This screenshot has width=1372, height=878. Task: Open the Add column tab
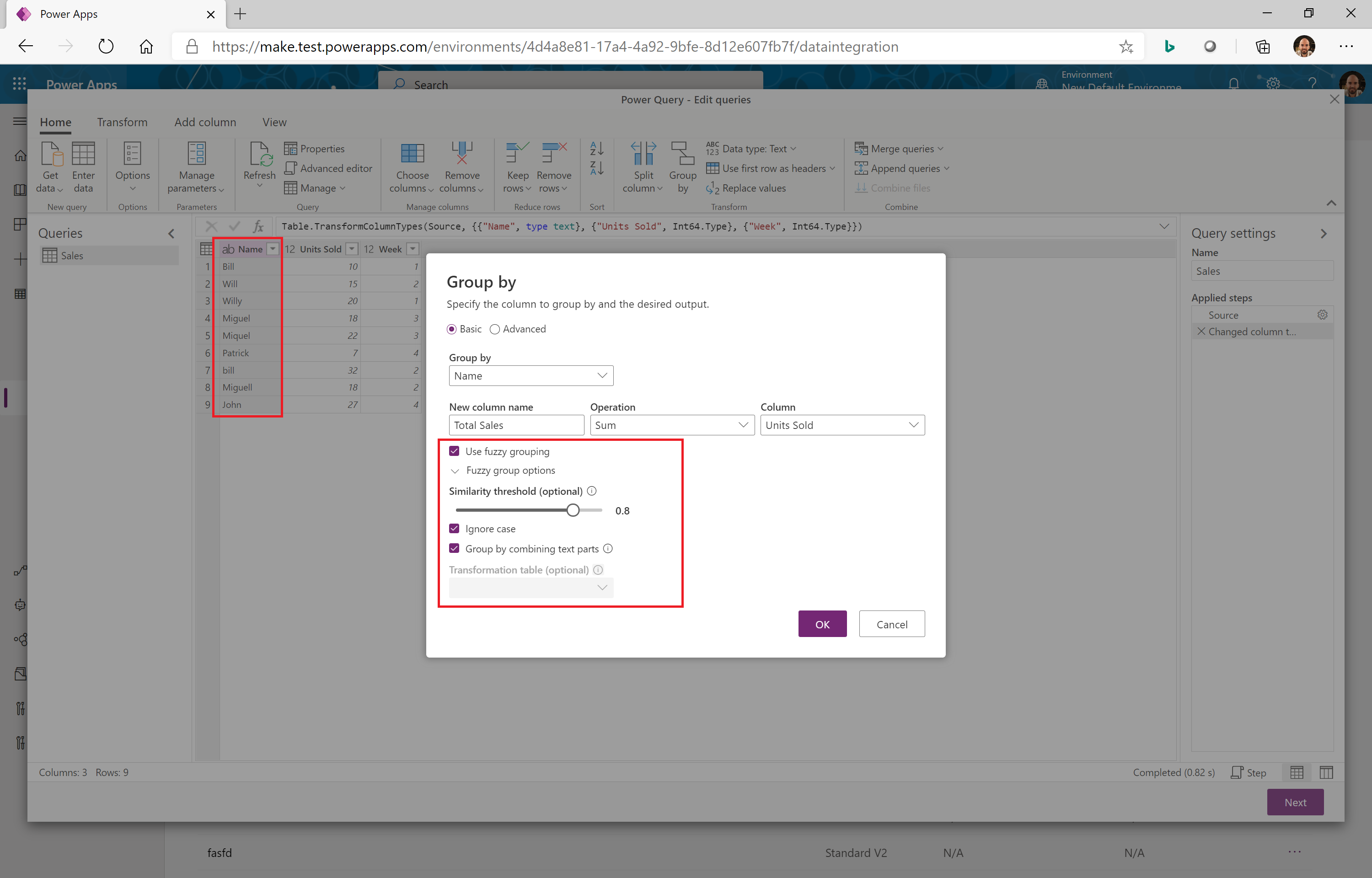pos(204,122)
